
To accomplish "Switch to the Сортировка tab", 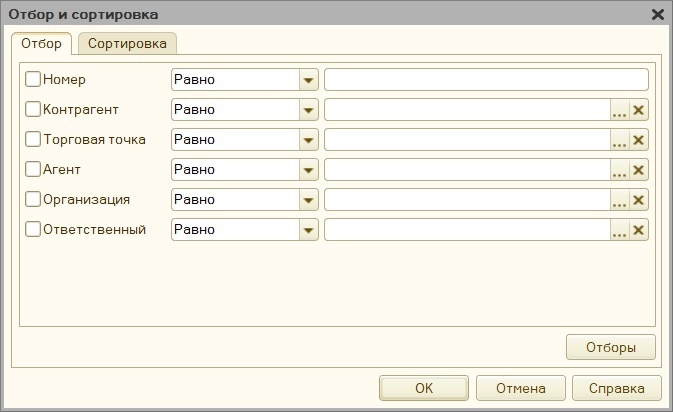I will [x=127, y=43].
